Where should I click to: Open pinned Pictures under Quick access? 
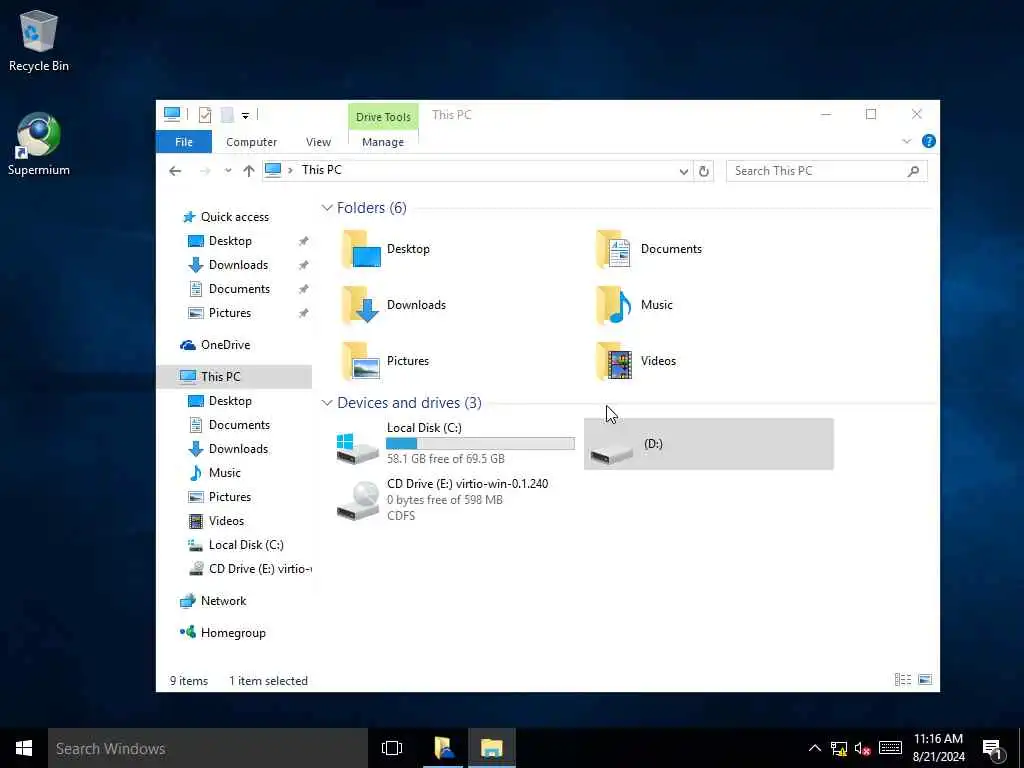click(x=229, y=313)
